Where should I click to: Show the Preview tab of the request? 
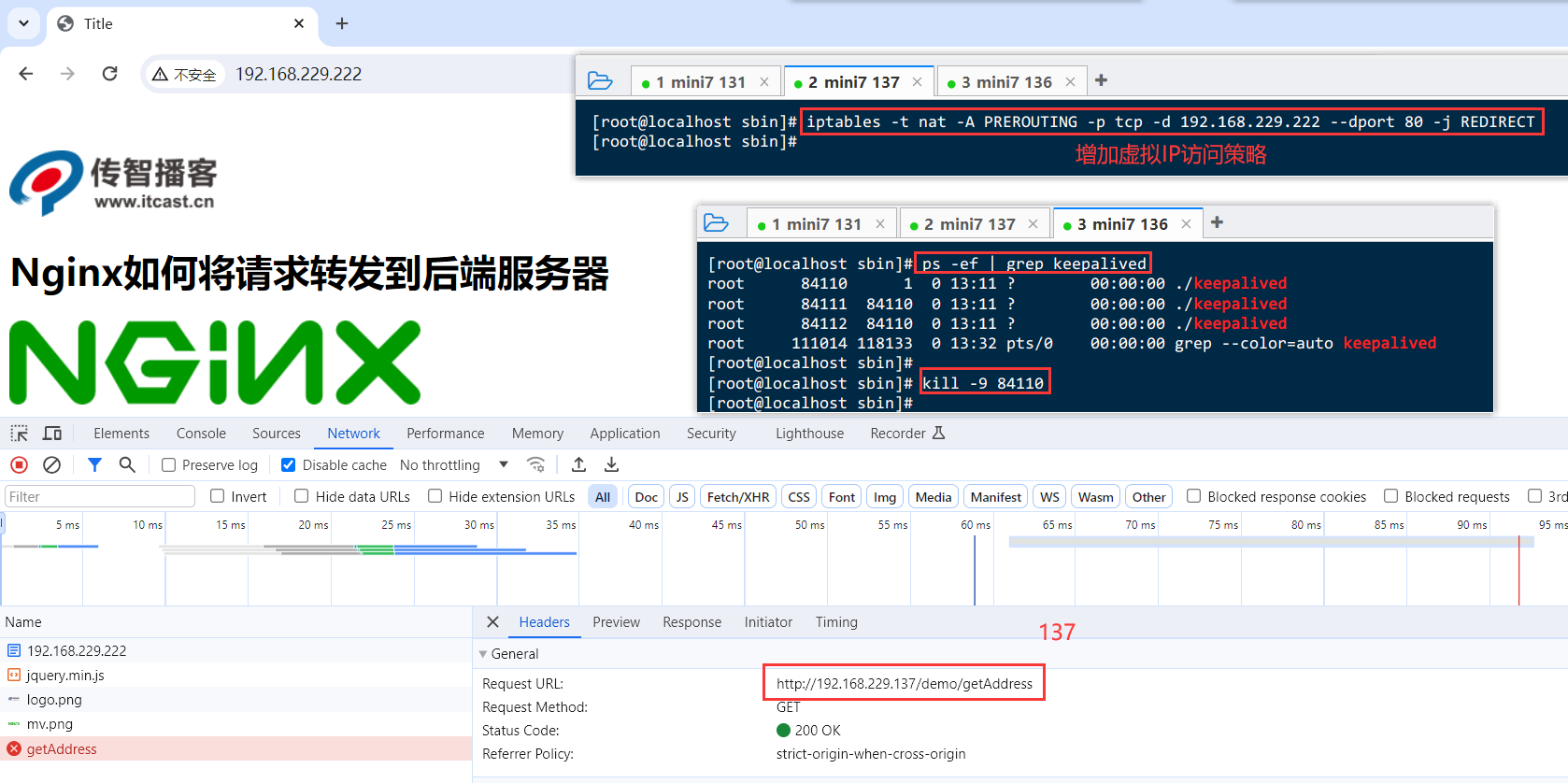pyautogui.click(x=616, y=622)
